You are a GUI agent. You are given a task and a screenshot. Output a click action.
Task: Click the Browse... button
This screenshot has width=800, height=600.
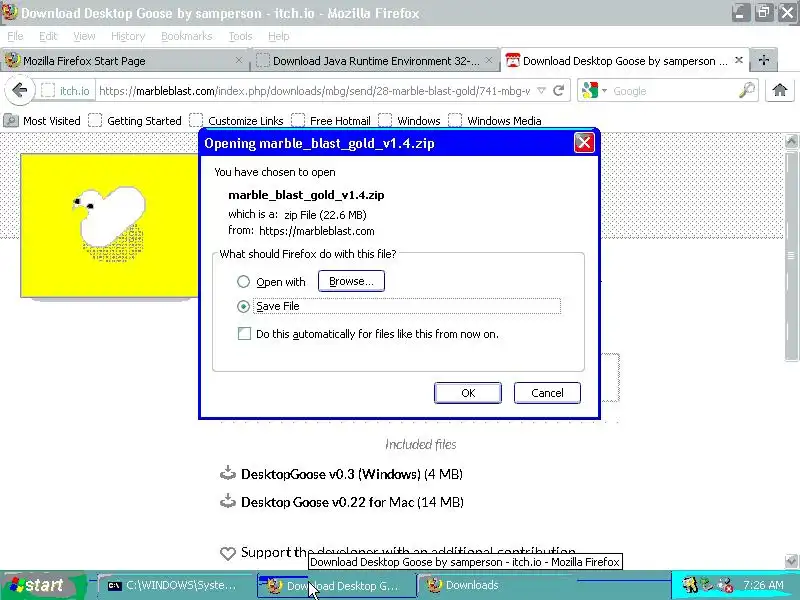(x=351, y=281)
